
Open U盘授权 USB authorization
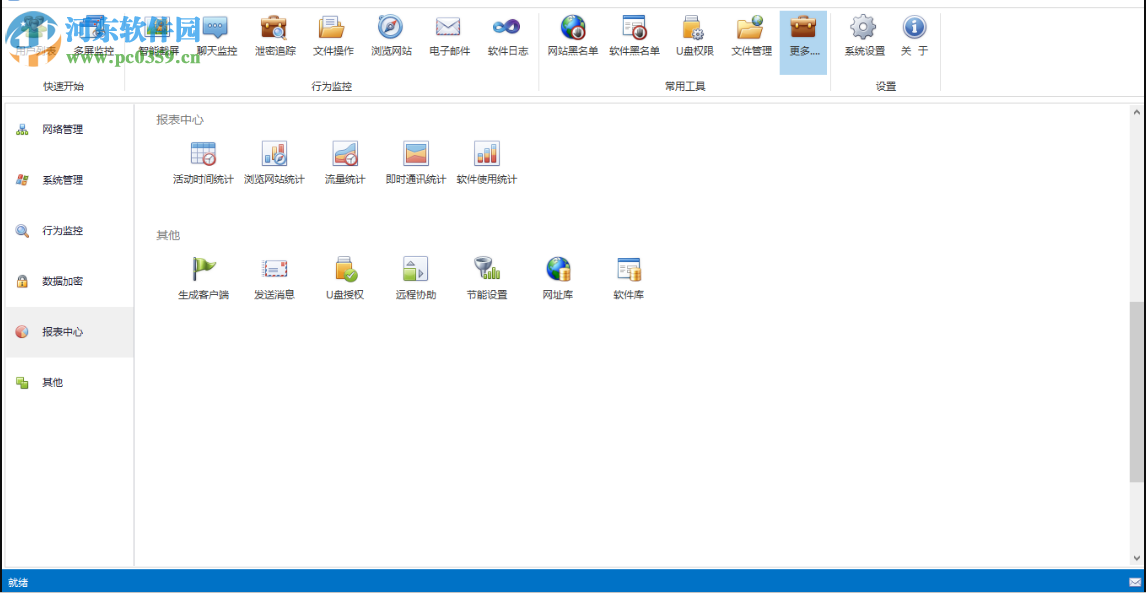[x=345, y=279]
